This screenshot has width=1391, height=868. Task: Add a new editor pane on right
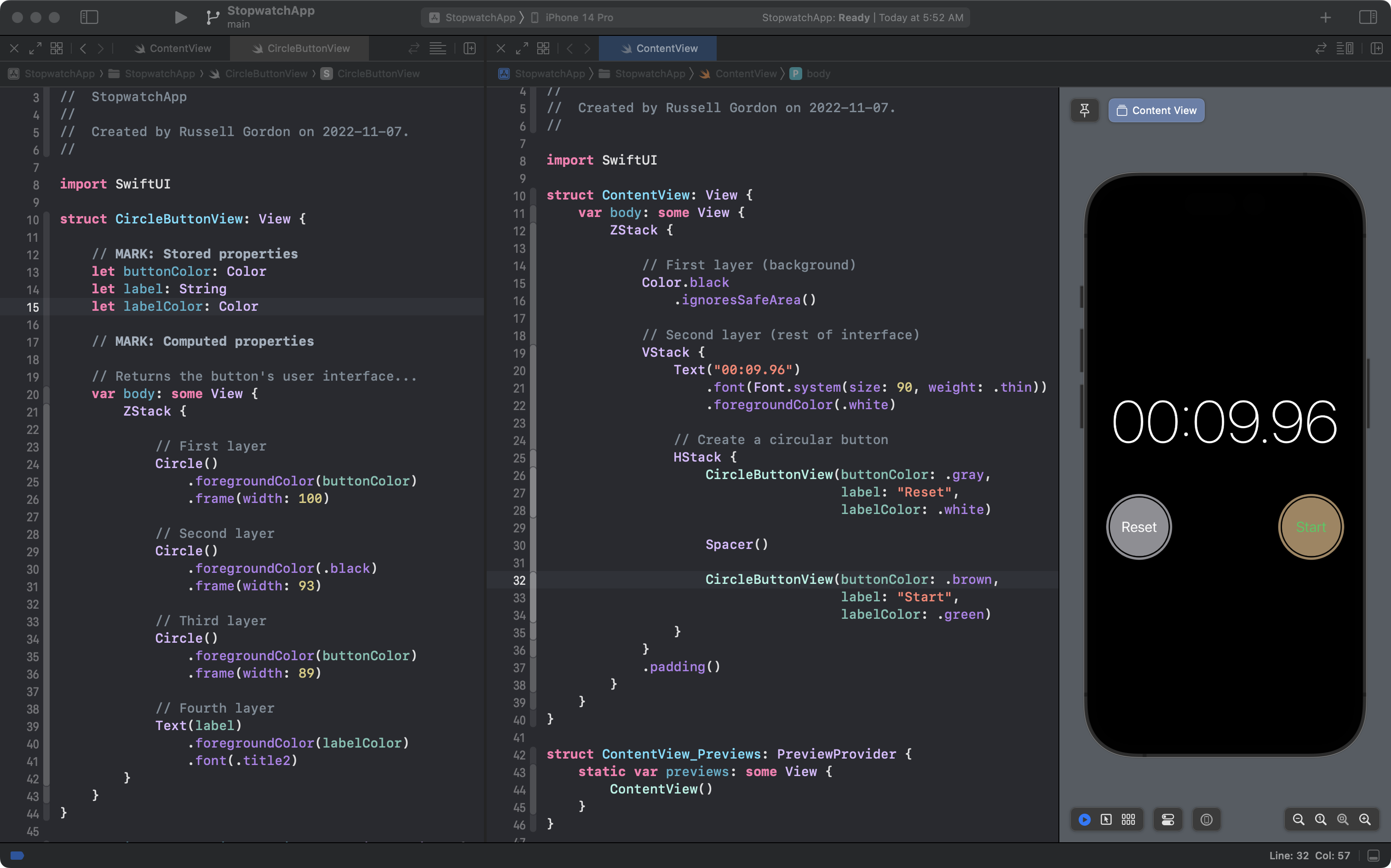(x=1377, y=48)
